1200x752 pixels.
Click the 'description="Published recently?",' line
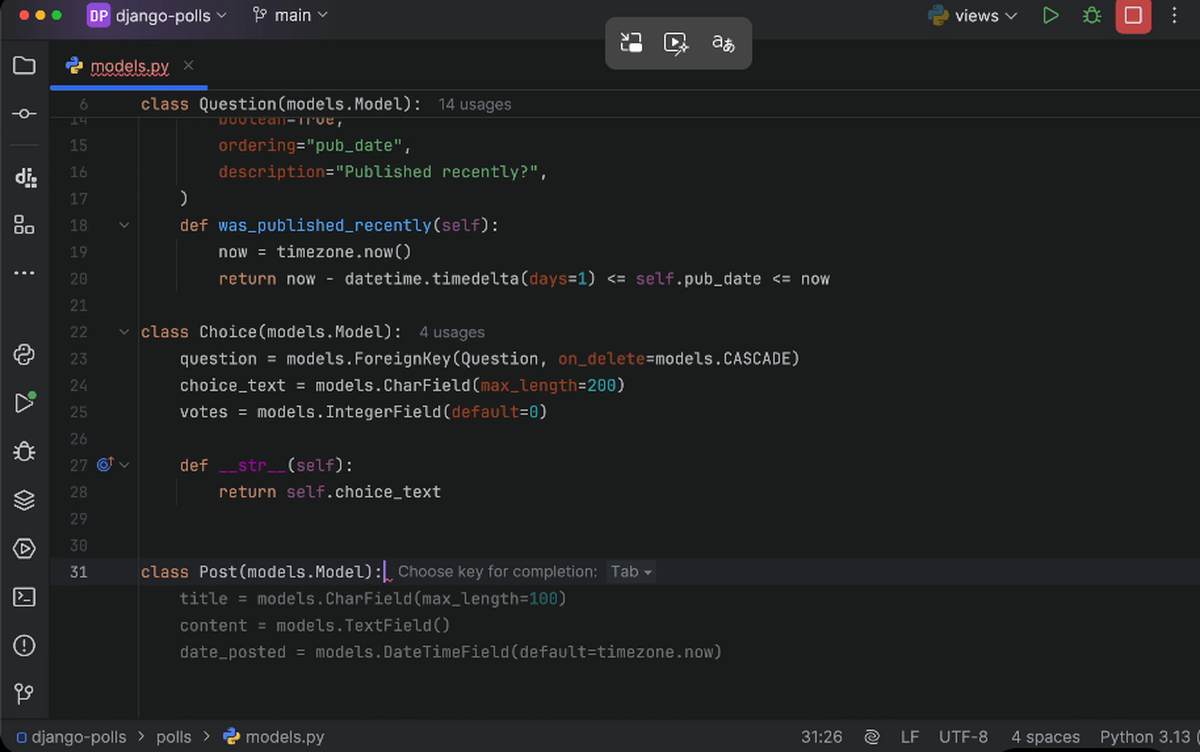[384, 172]
